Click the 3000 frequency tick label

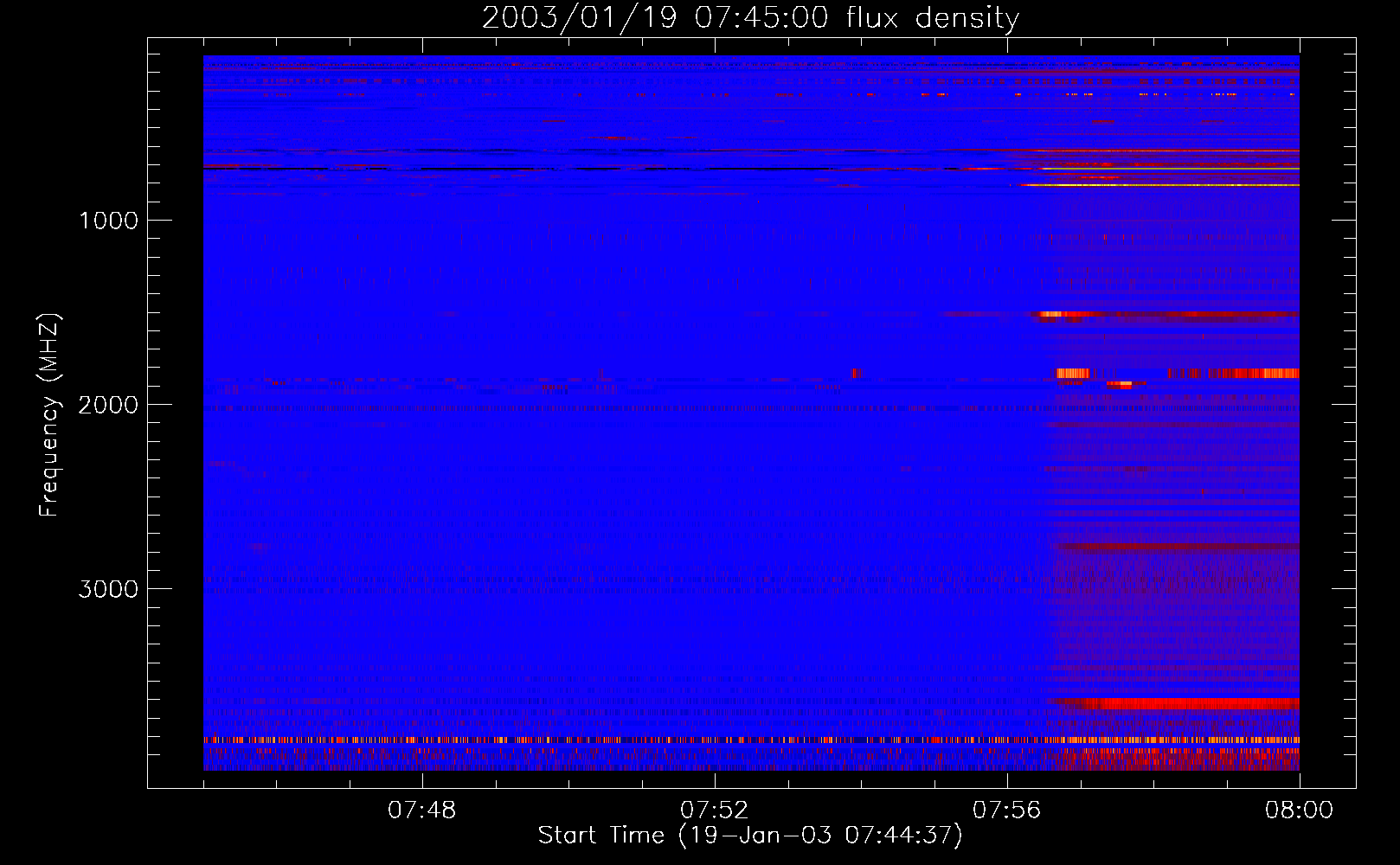point(108,589)
